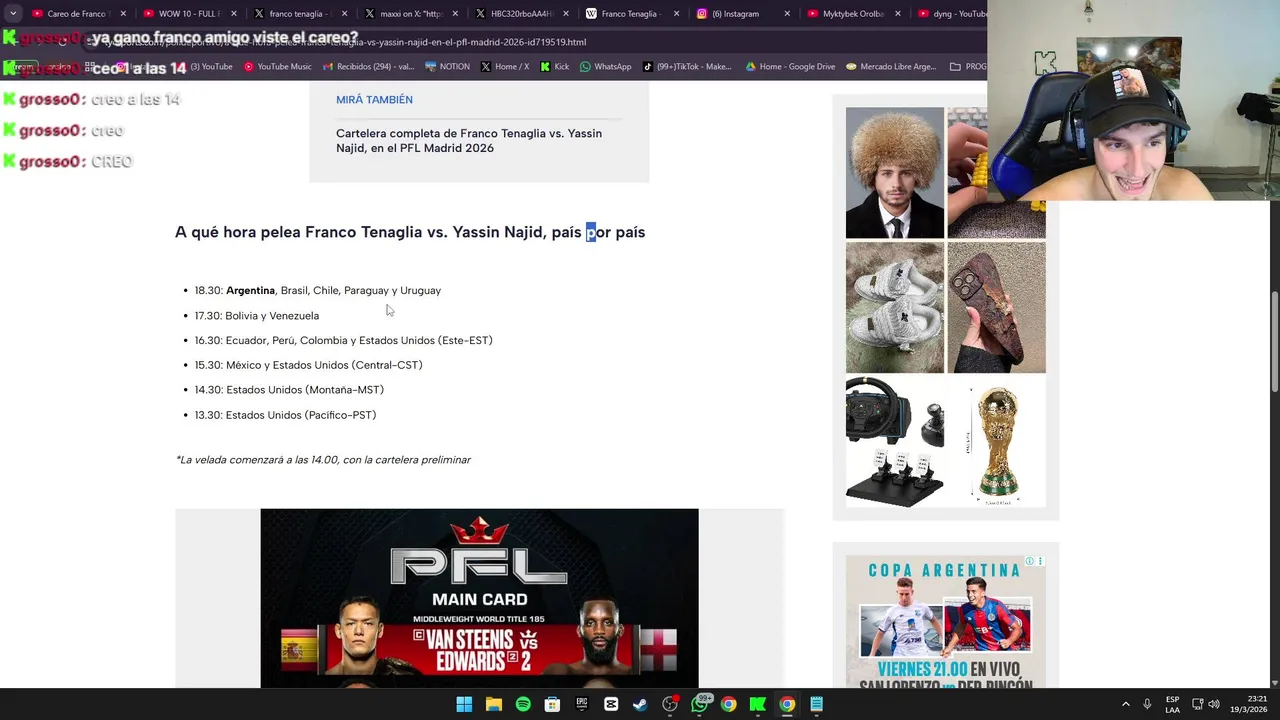This screenshot has height=720, width=1280.
Task: Close the active Franco Tenaglia tab
Action: click(676, 14)
